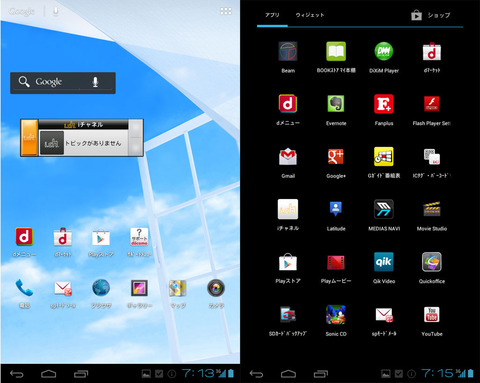Launch Evernote app
Viewport: 480px width, 383px height.
click(x=336, y=104)
